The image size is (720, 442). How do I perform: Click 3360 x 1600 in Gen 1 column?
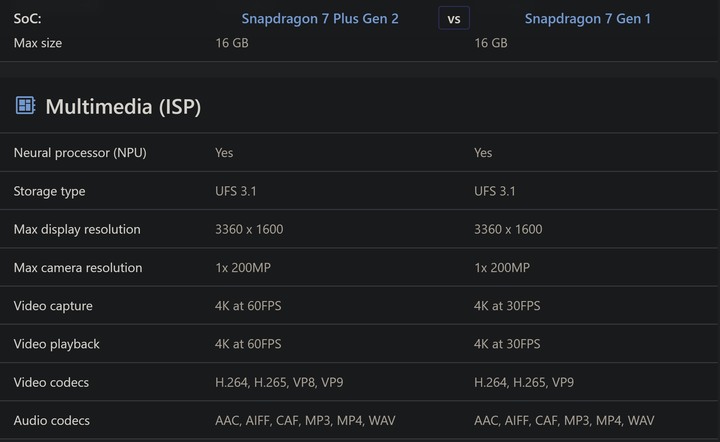508,229
